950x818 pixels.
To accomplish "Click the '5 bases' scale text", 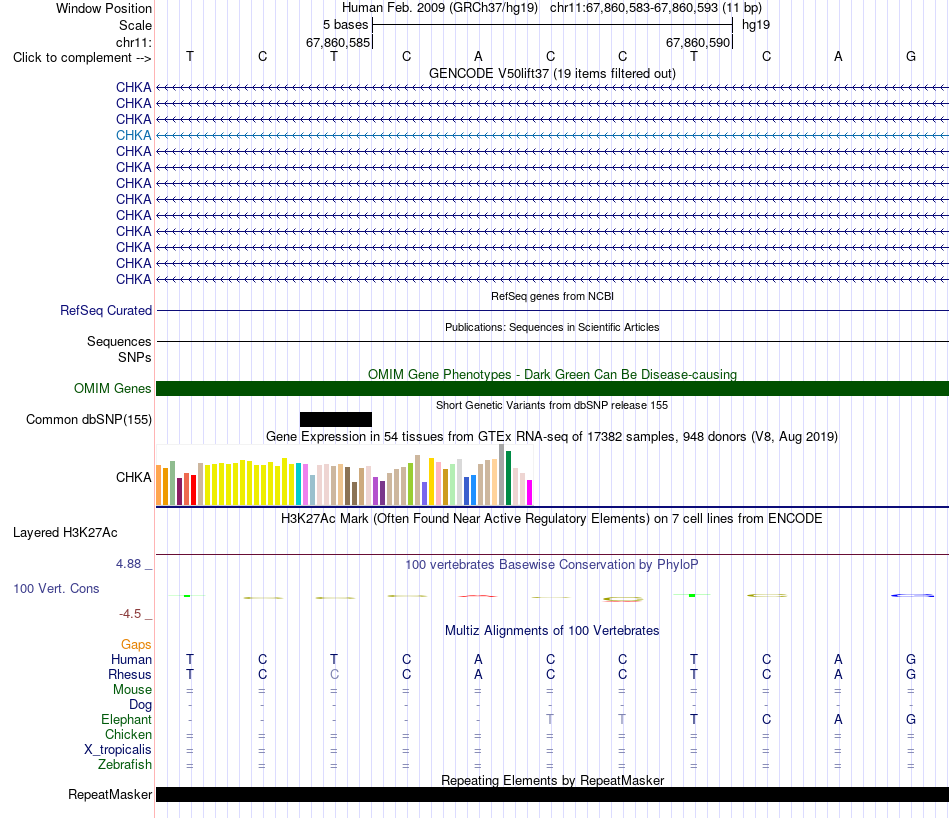I will point(345,25).
